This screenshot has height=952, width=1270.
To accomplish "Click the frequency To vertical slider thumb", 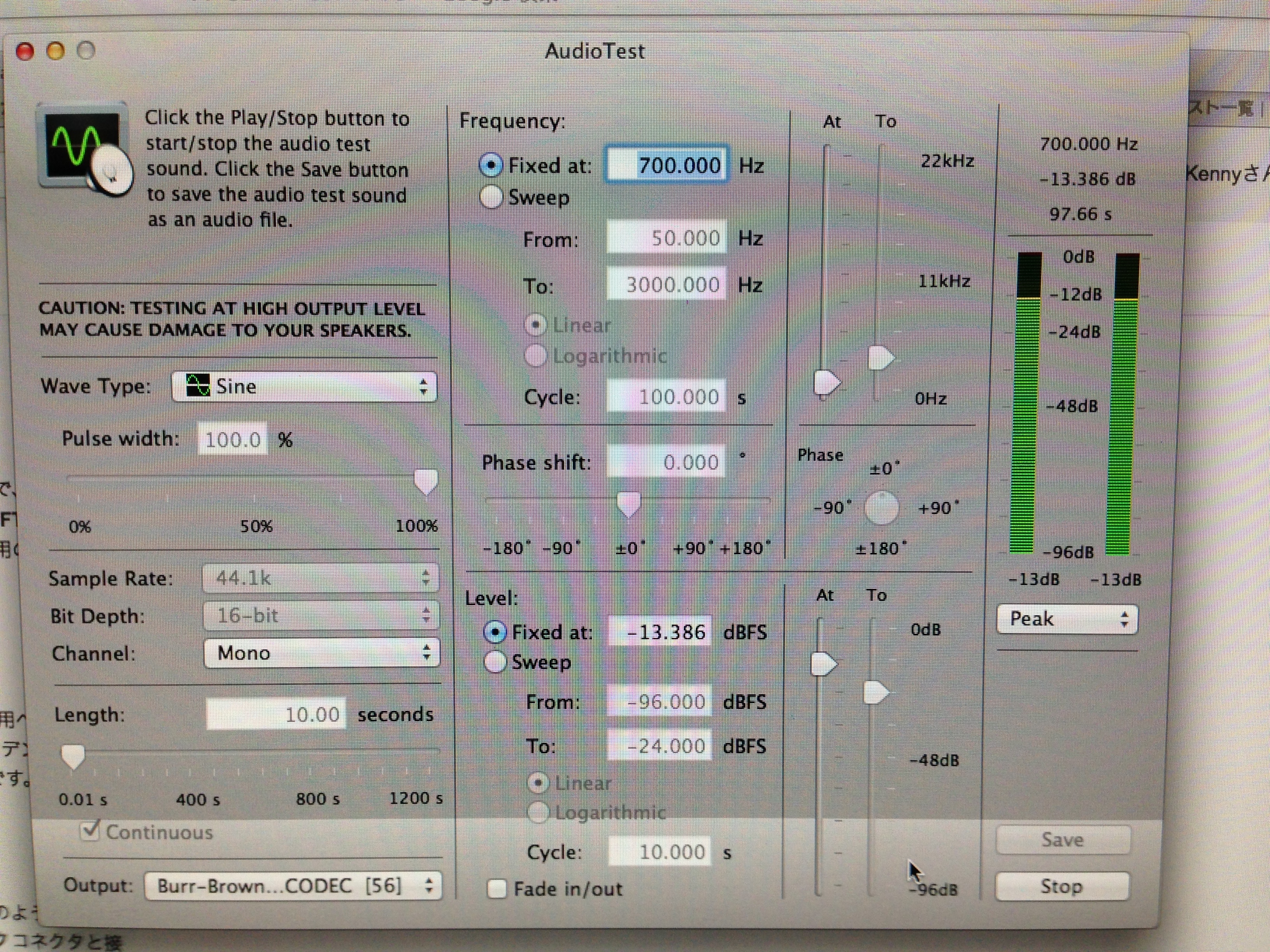I will pyautogui.click(x=881, y=358).
